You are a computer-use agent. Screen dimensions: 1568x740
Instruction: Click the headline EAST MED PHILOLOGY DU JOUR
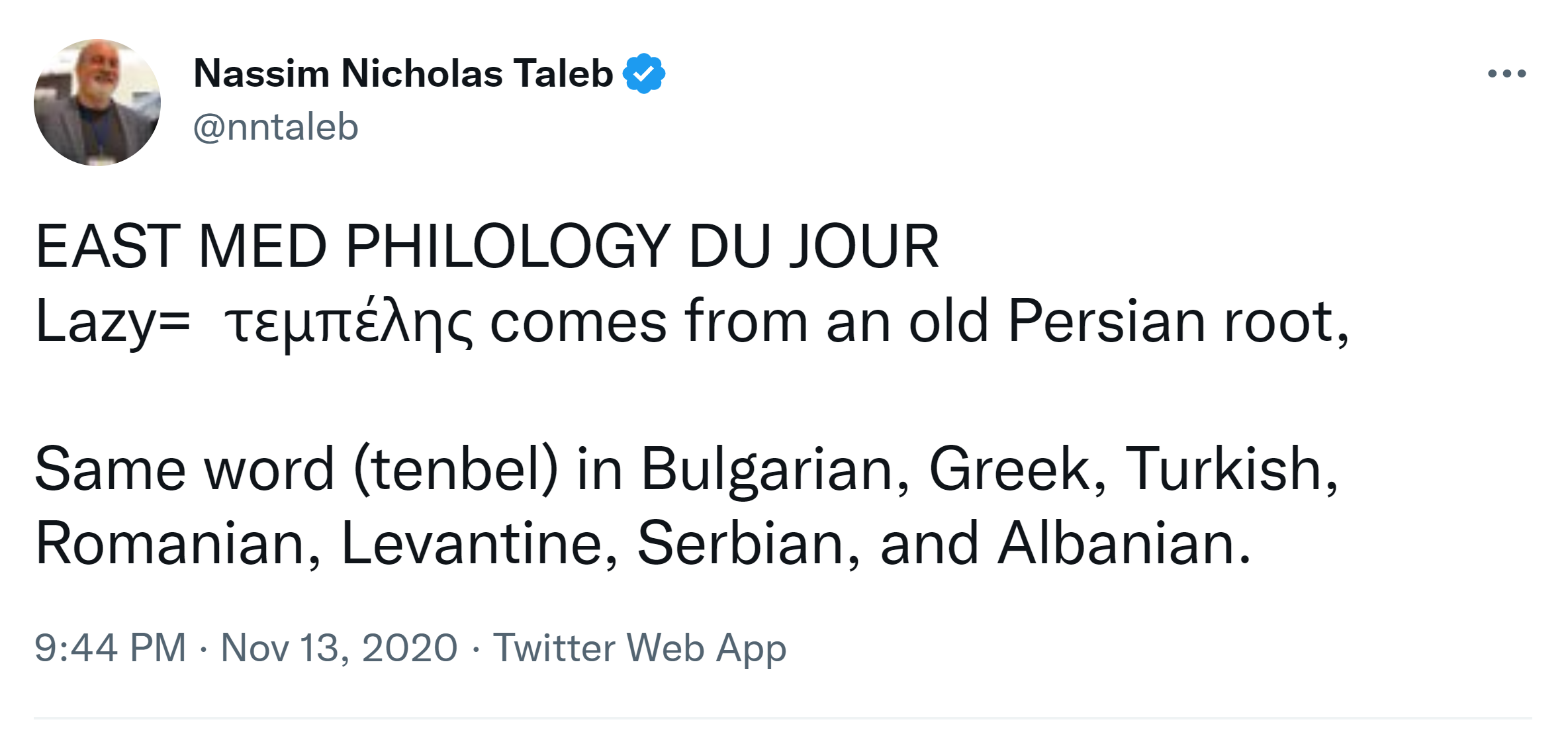(x=486, y=246)
